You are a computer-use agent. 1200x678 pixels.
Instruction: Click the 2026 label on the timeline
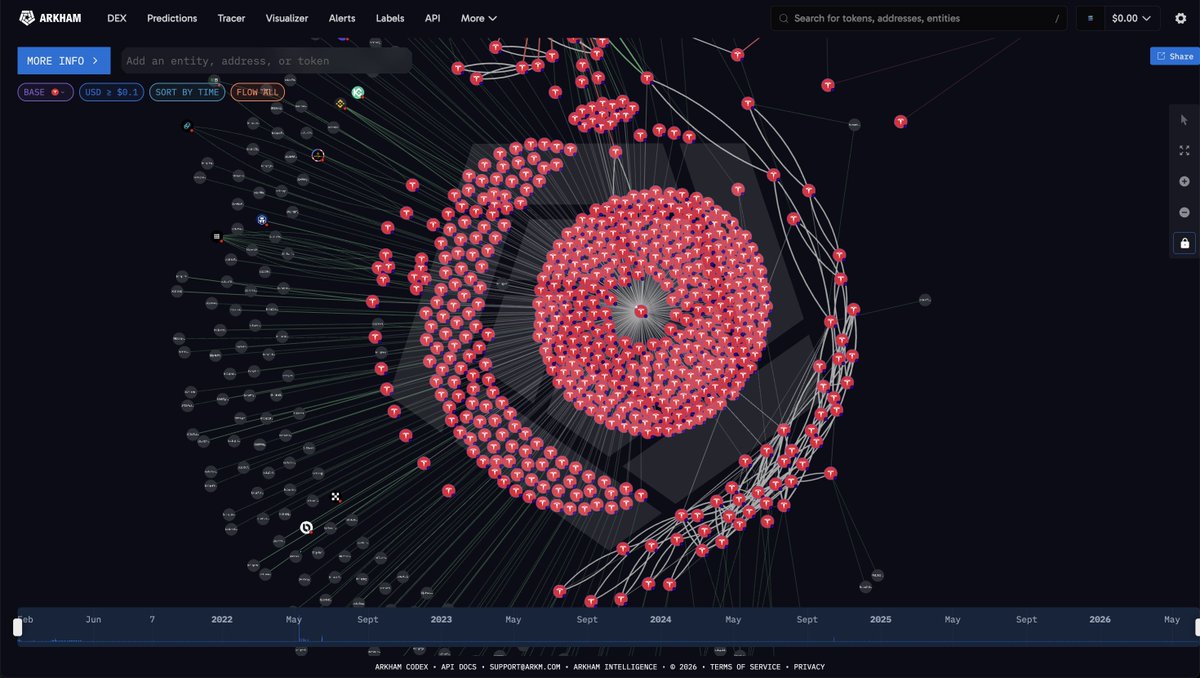click(1100, 620)
